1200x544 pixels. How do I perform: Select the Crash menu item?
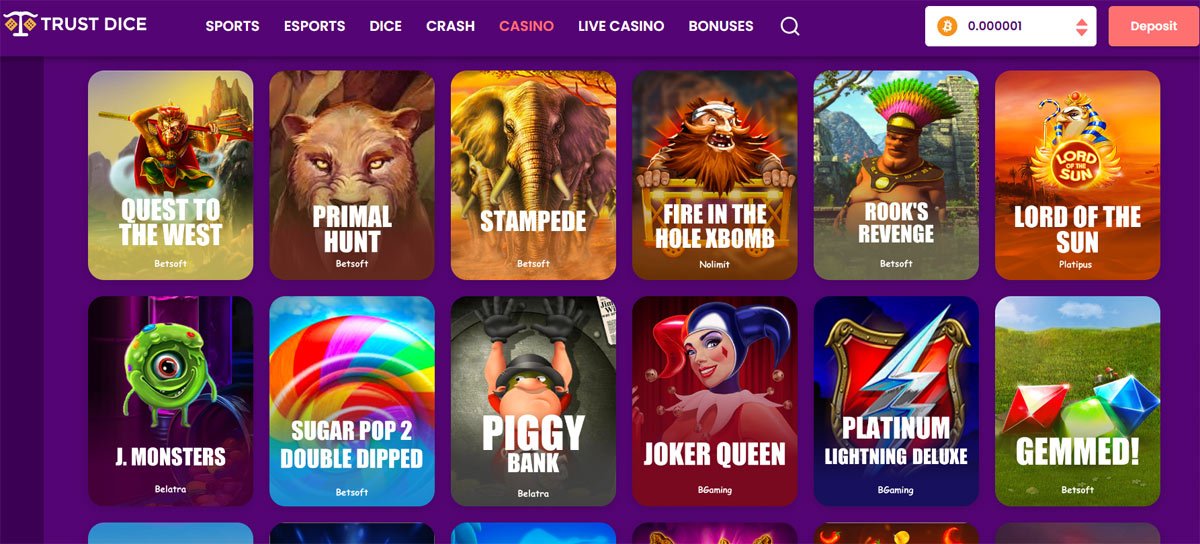[x=450, y=26]
